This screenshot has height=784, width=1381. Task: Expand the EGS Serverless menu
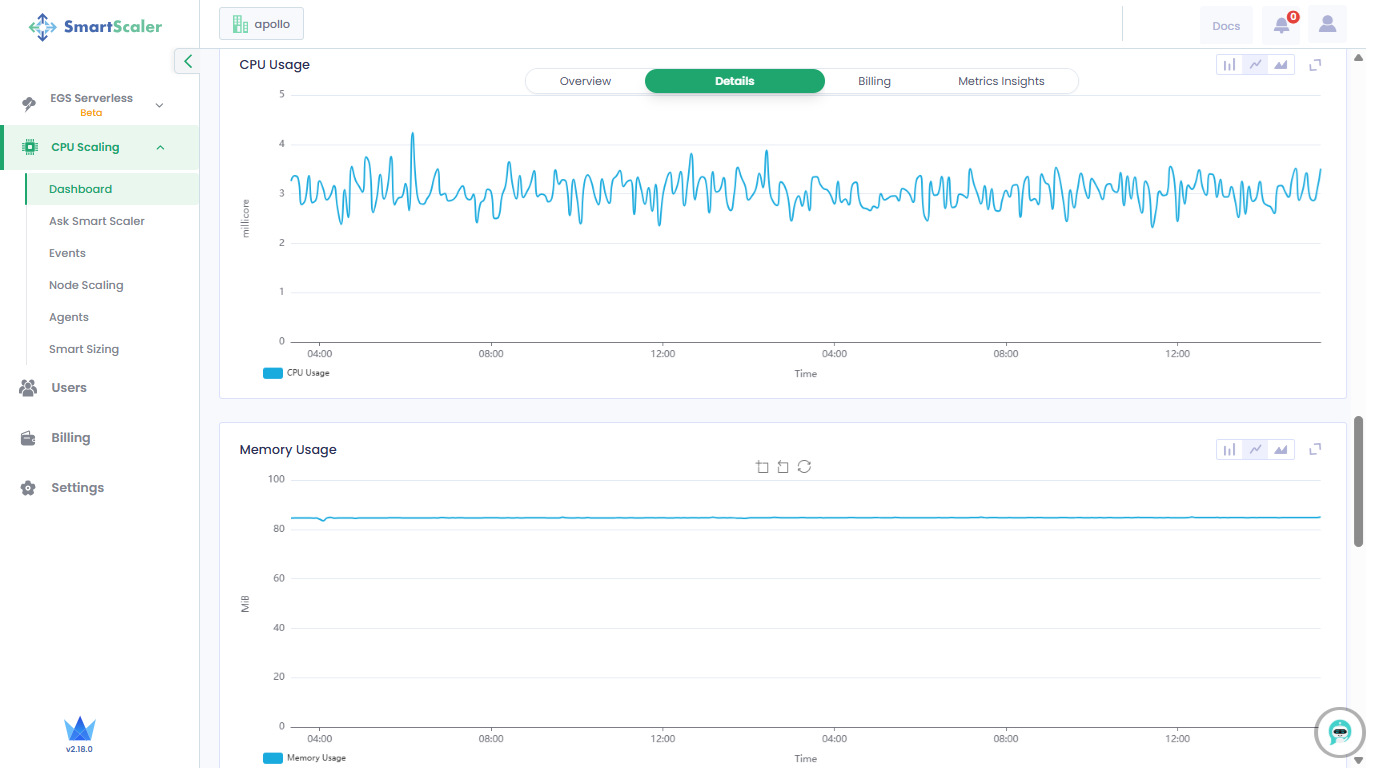pyautogui.click(x=158, y=105)
